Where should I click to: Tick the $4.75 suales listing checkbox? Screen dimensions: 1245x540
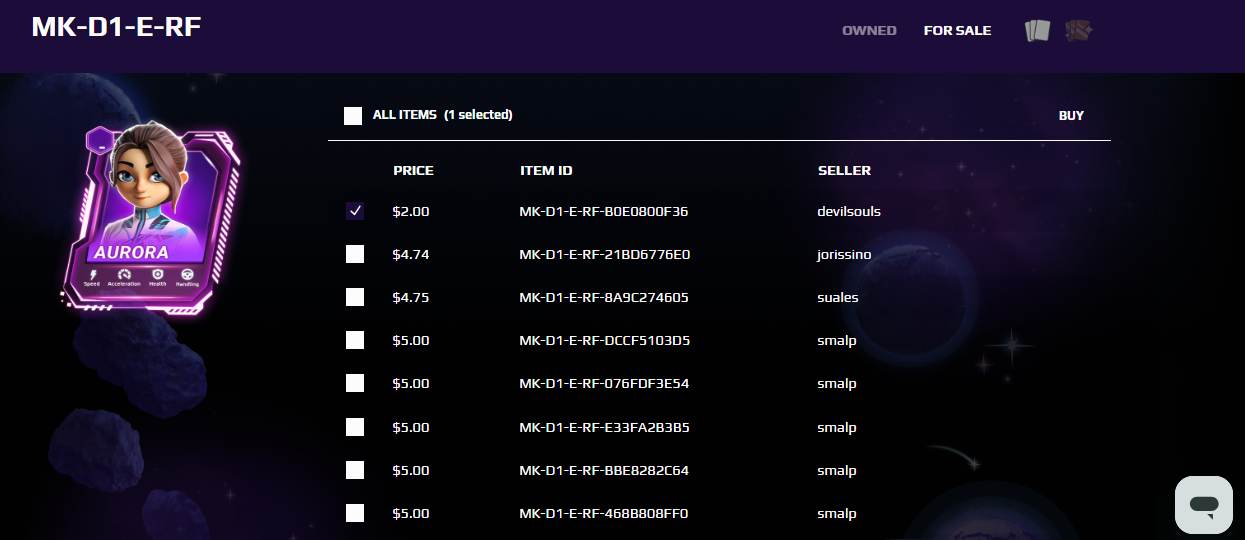(x=355, y=297)
